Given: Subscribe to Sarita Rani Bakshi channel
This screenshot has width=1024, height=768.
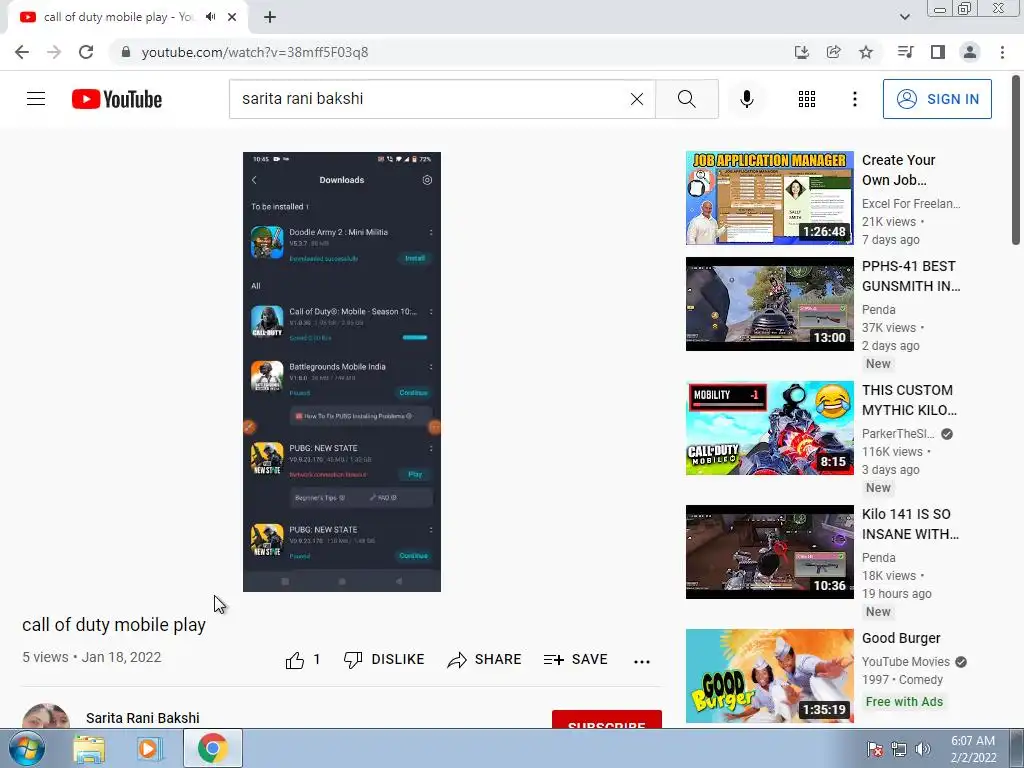Looking at the screenshot, I should [x=607, y=719].
